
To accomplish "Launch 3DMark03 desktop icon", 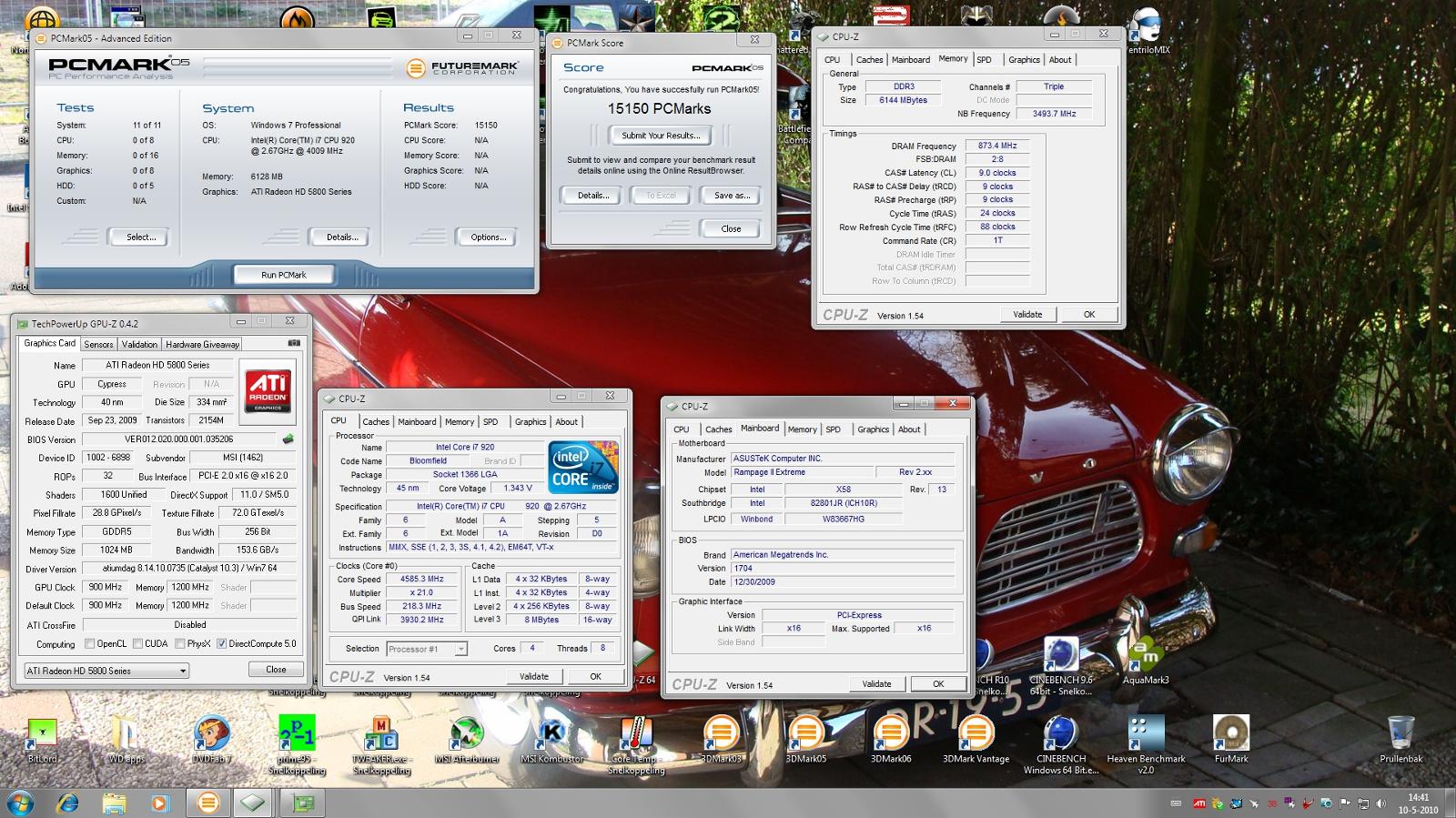I will point(722,740).
